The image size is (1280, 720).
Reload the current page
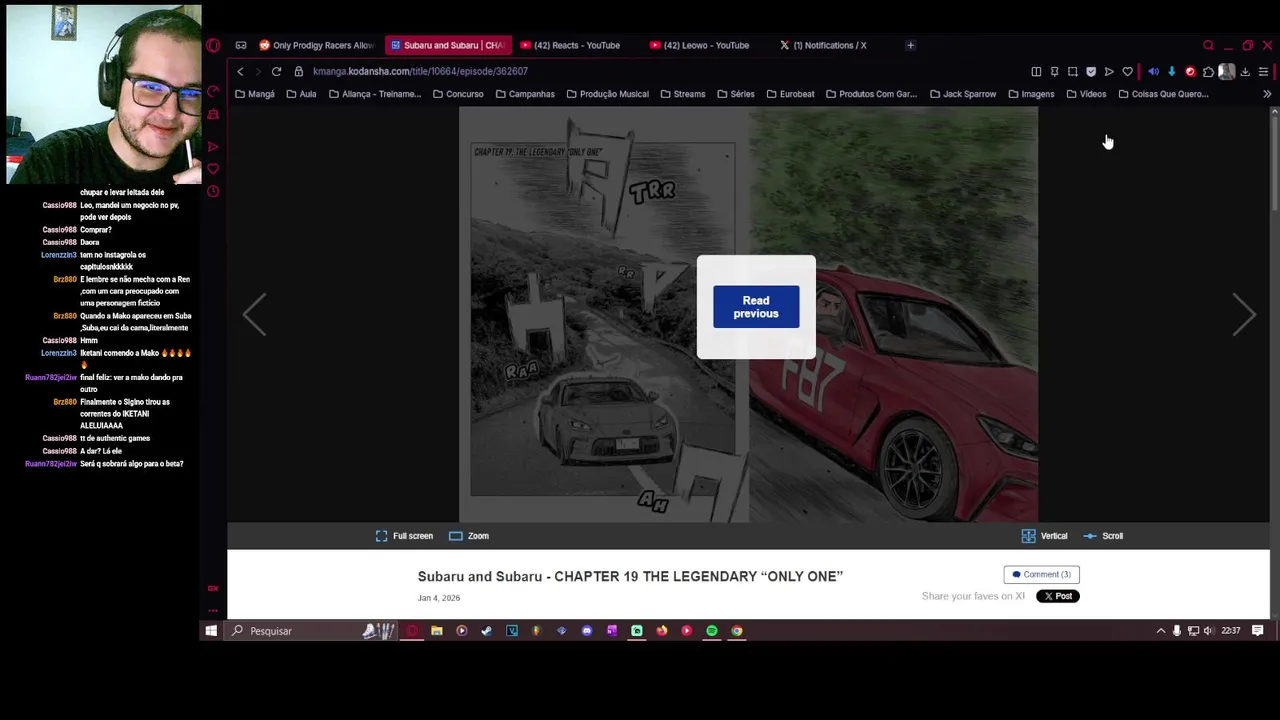click(276, 71)
